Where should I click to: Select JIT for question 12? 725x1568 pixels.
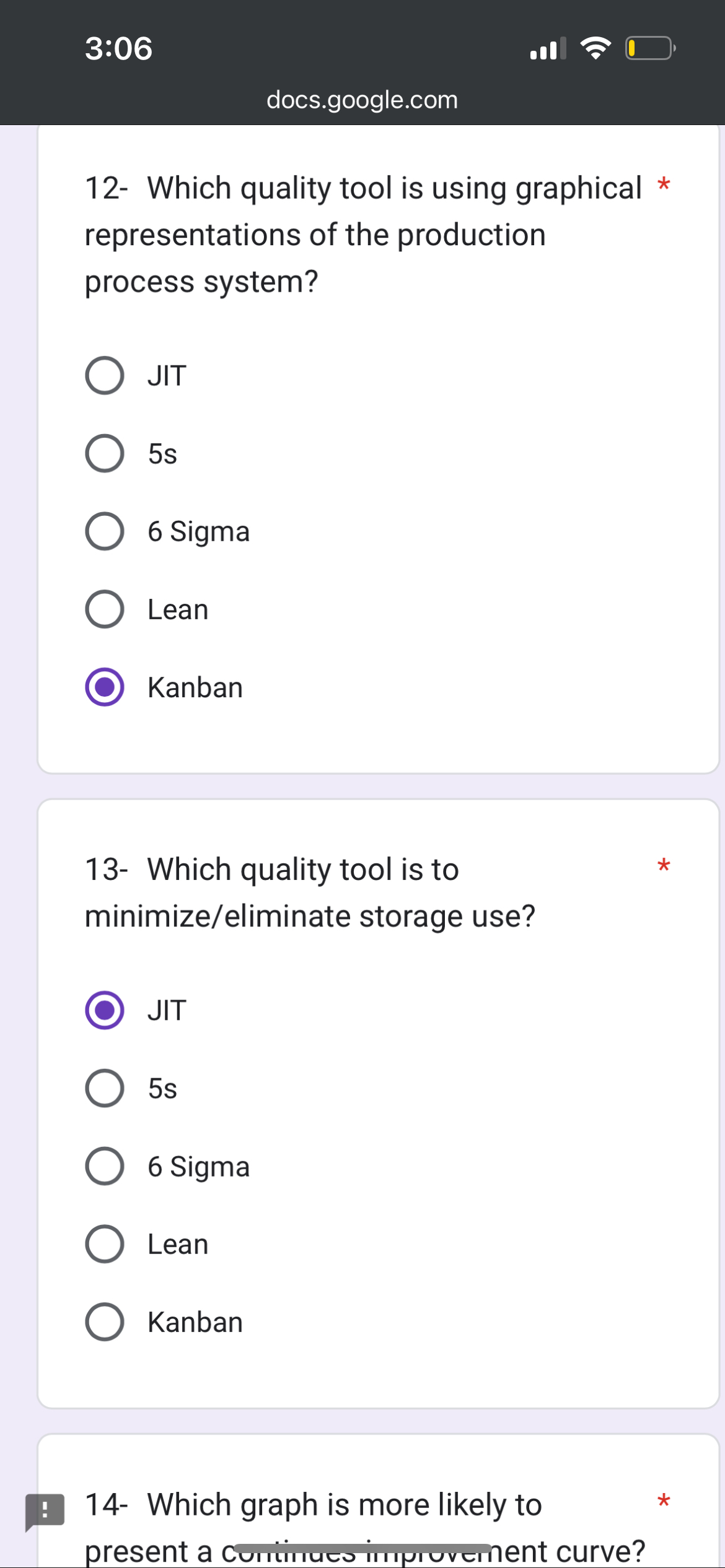105,375
